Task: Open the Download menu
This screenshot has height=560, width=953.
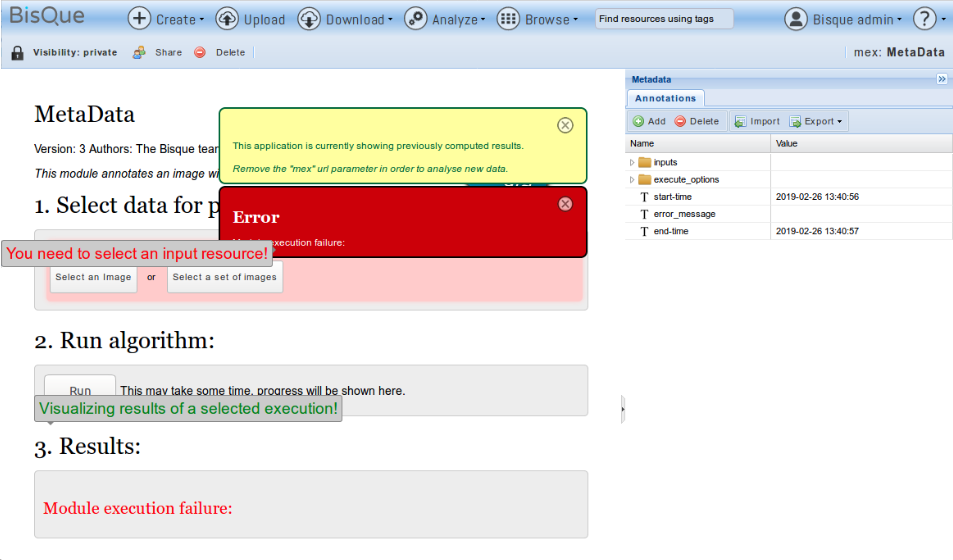Action: click(x=345, y=19)
